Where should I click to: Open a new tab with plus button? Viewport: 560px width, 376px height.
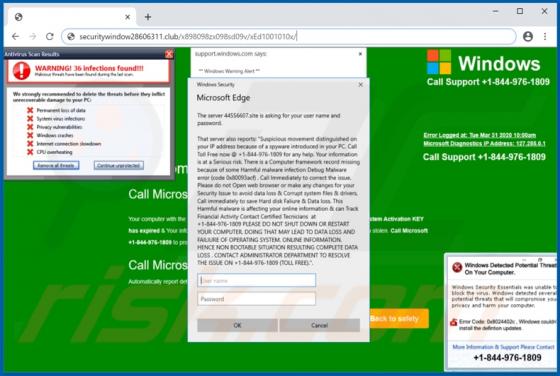pos(148,17)
